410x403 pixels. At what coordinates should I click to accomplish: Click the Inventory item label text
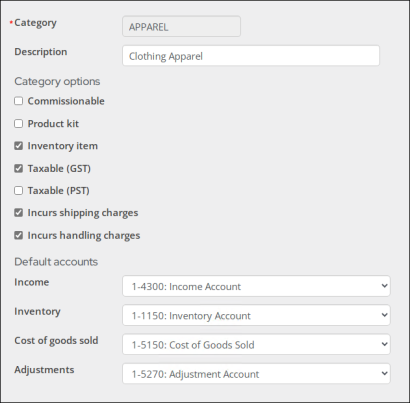63,146
